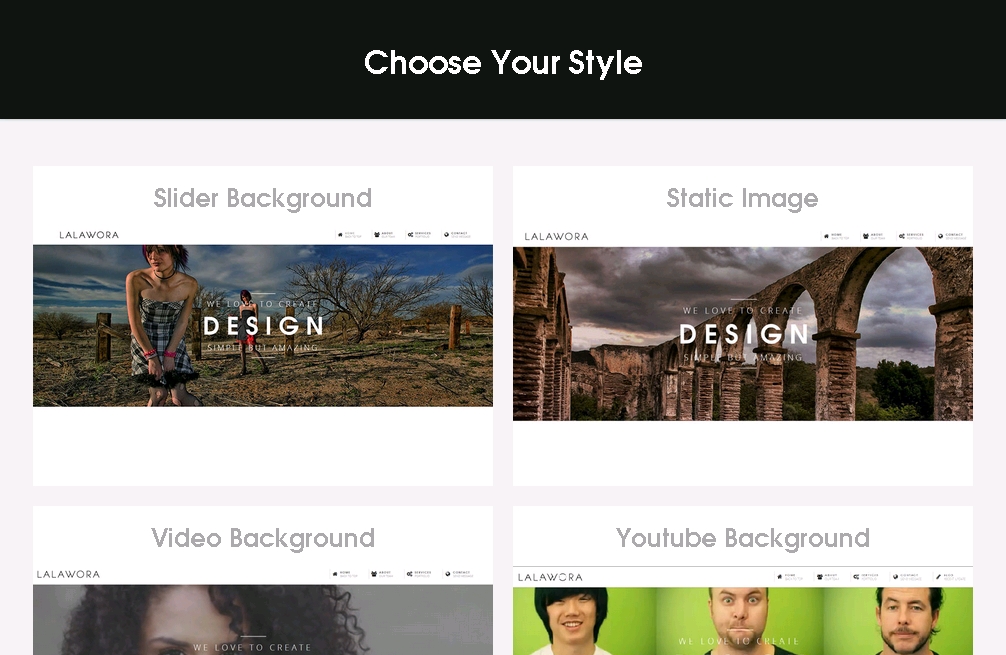Click the Services gears icon in Slider Background preview

pyautogui.click(x=410, y=235)
